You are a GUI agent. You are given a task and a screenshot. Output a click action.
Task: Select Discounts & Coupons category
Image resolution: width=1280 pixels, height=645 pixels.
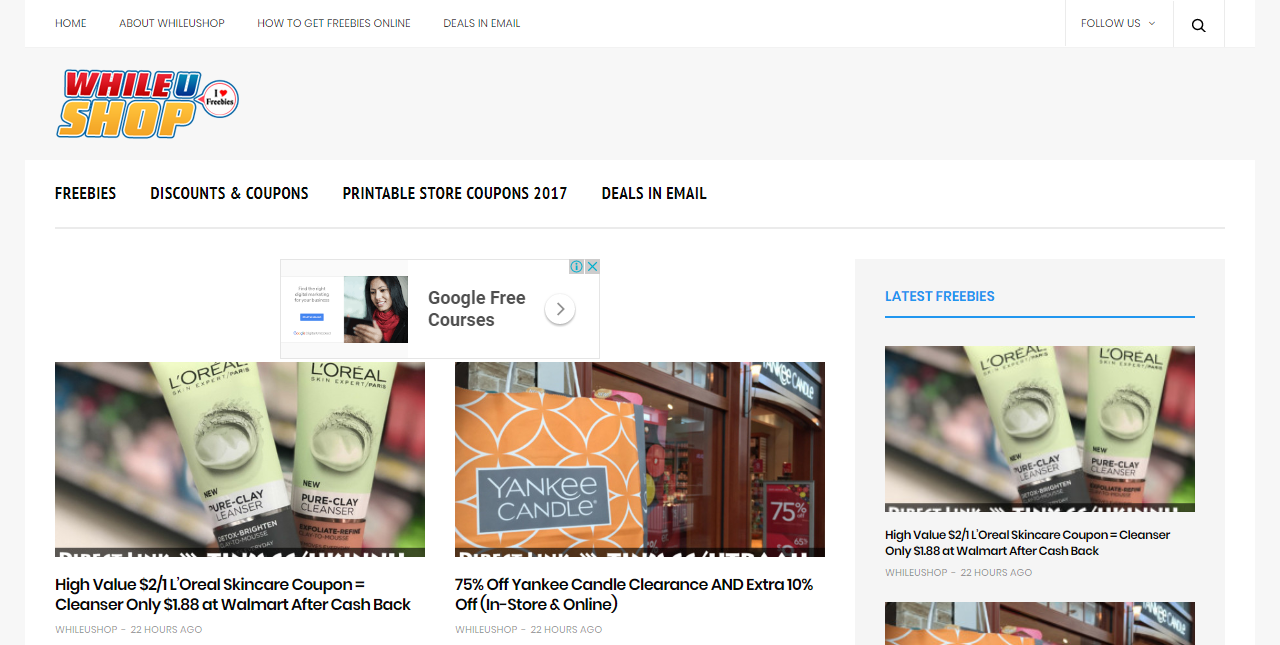click(x=229, y=193)
